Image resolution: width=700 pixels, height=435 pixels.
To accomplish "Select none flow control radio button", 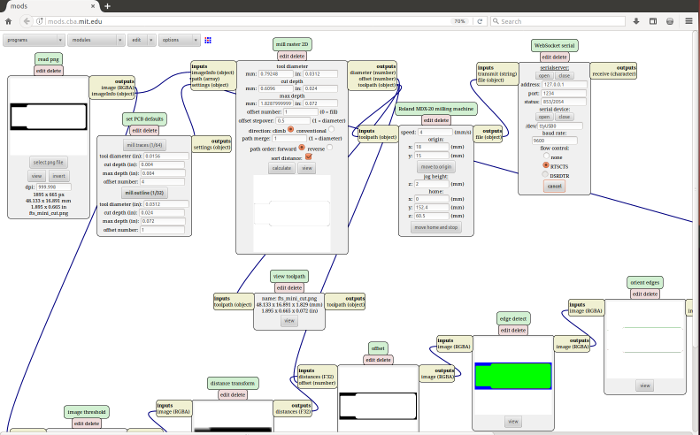I will coord(546,156).
